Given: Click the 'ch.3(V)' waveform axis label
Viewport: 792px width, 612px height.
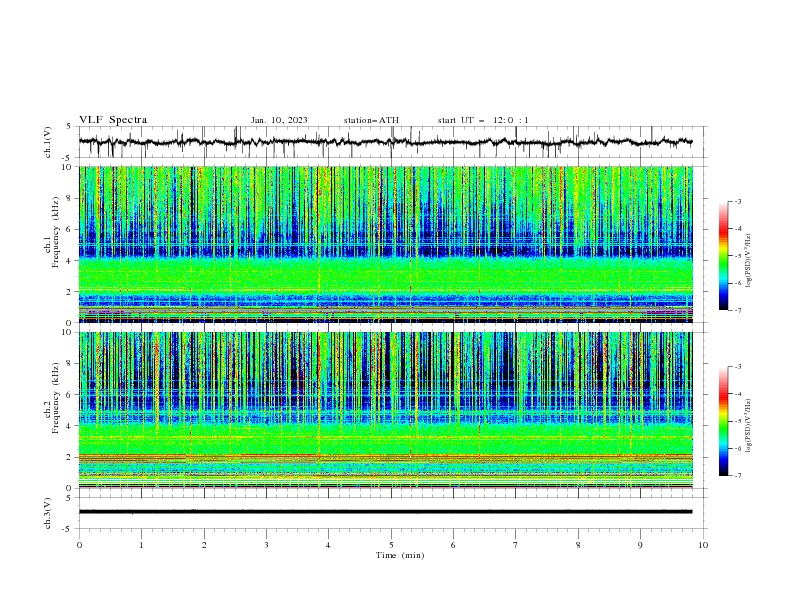Looking at the screenshot, I should point(48,513).
